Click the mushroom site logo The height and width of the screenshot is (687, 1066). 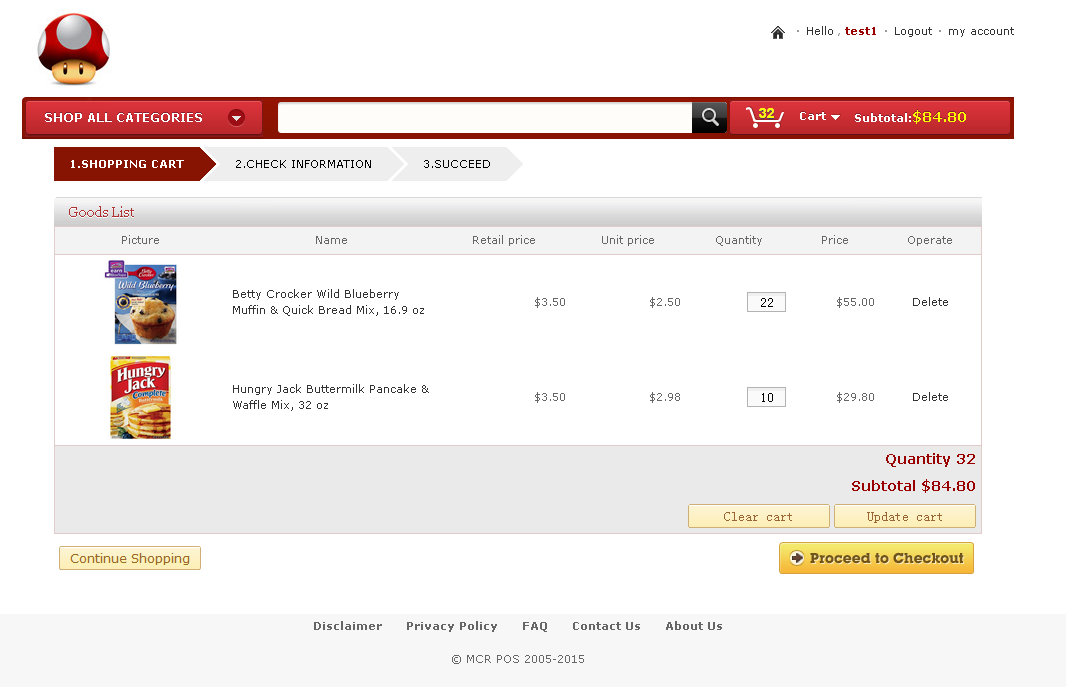(73, 49)
